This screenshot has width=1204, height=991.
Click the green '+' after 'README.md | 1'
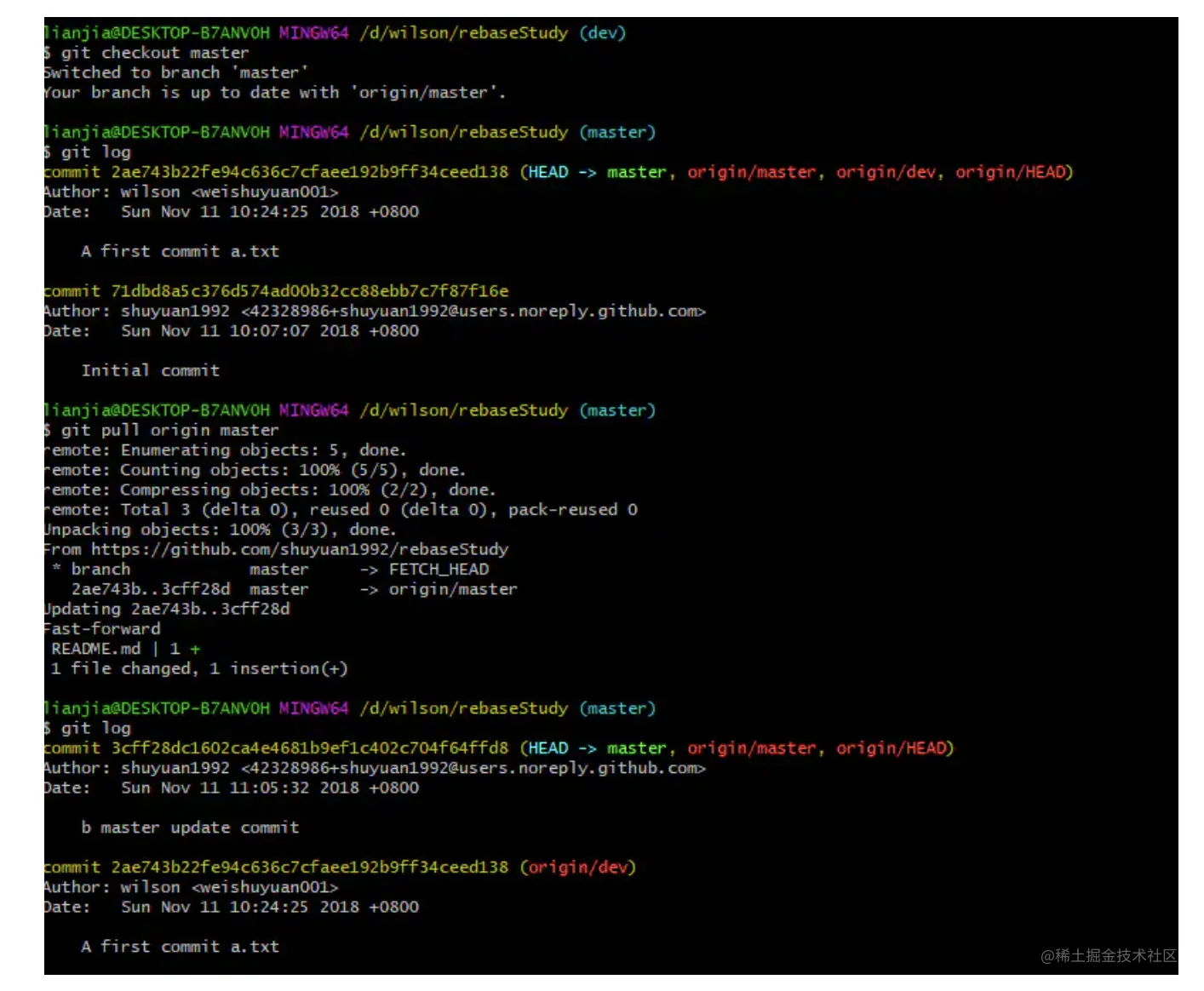coord(195,649)
